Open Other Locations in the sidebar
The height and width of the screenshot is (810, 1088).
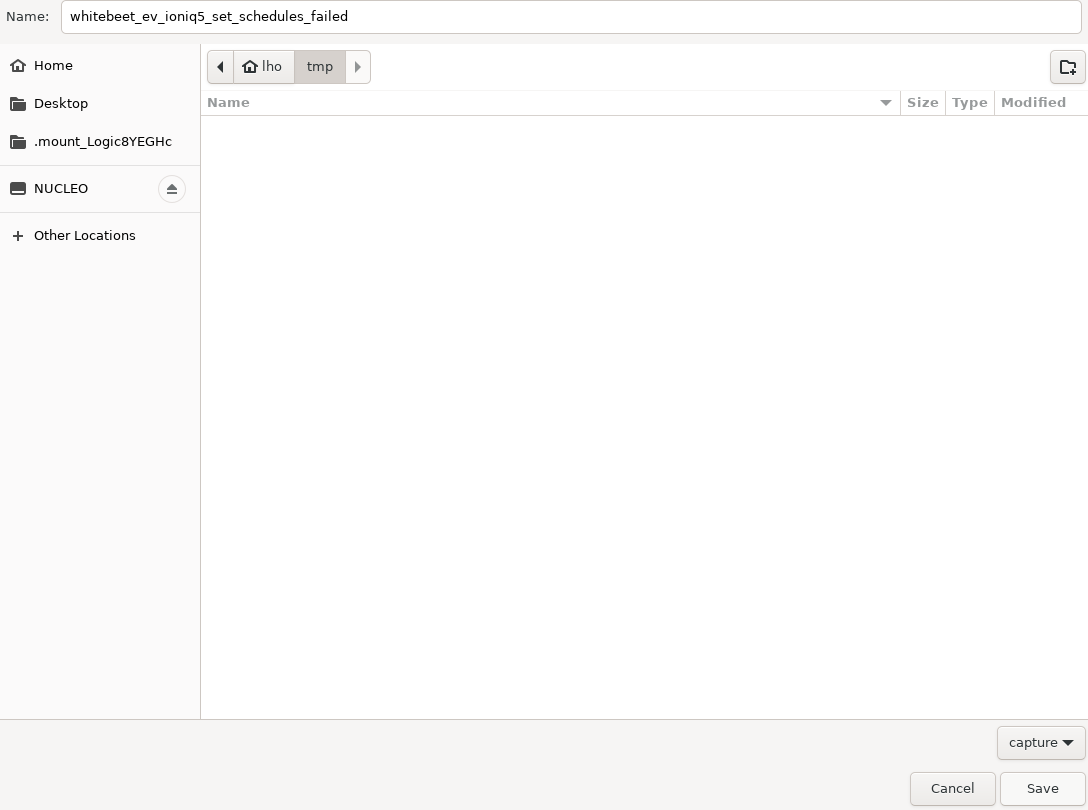84,236
